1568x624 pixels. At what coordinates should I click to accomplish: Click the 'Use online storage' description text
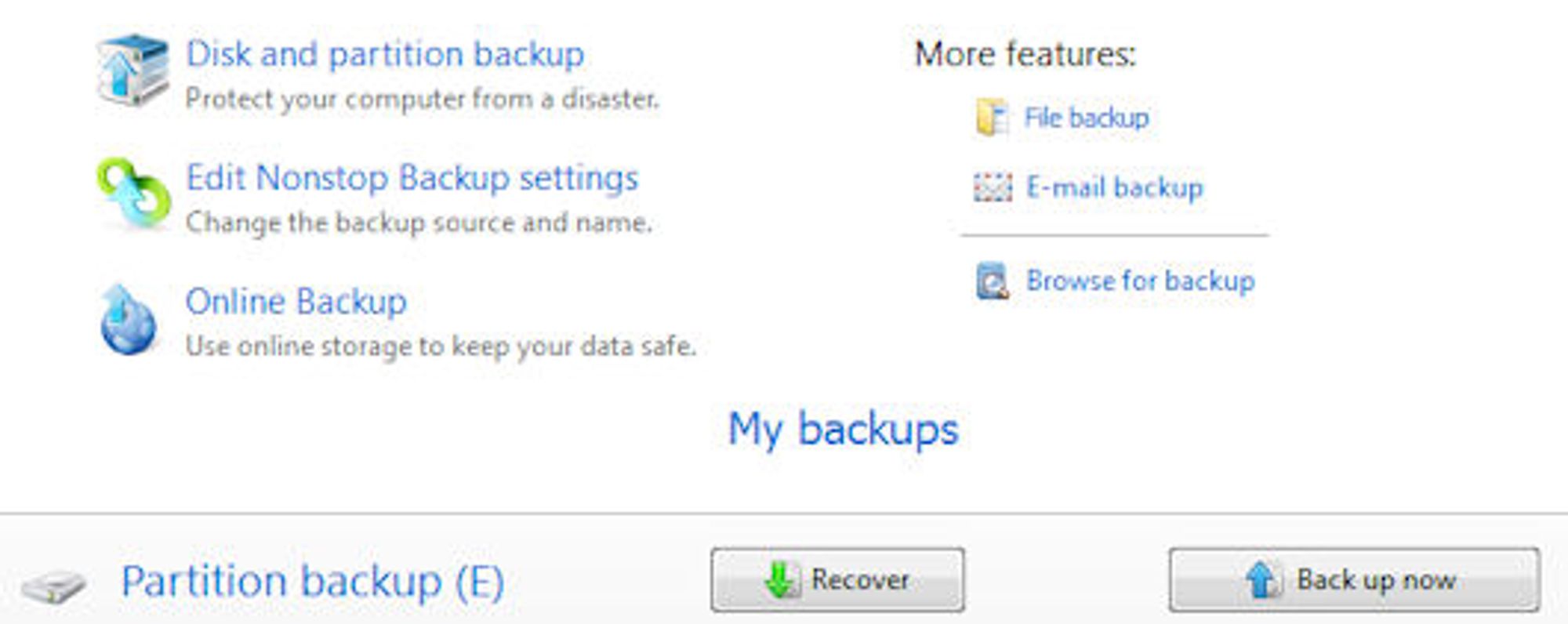click(441, 346)
